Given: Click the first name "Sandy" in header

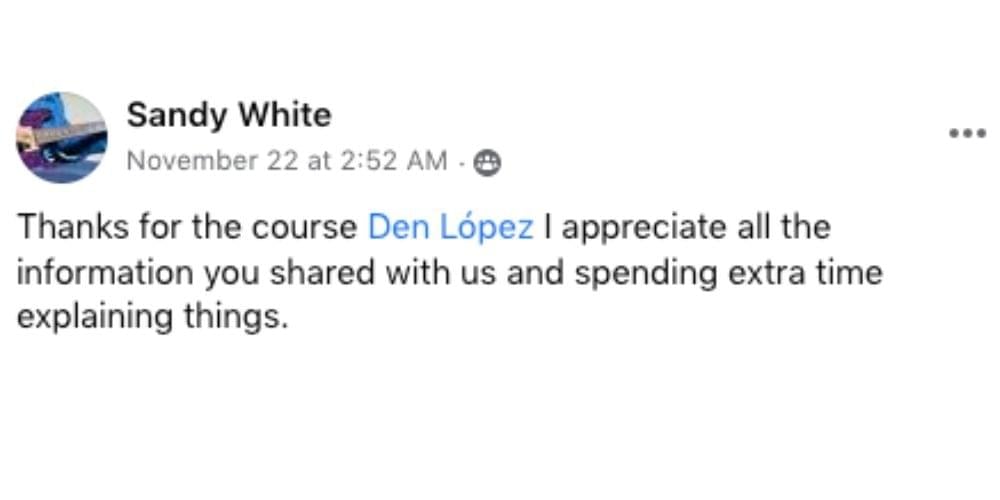Looking at the screenshot, I should click(176, 116).
